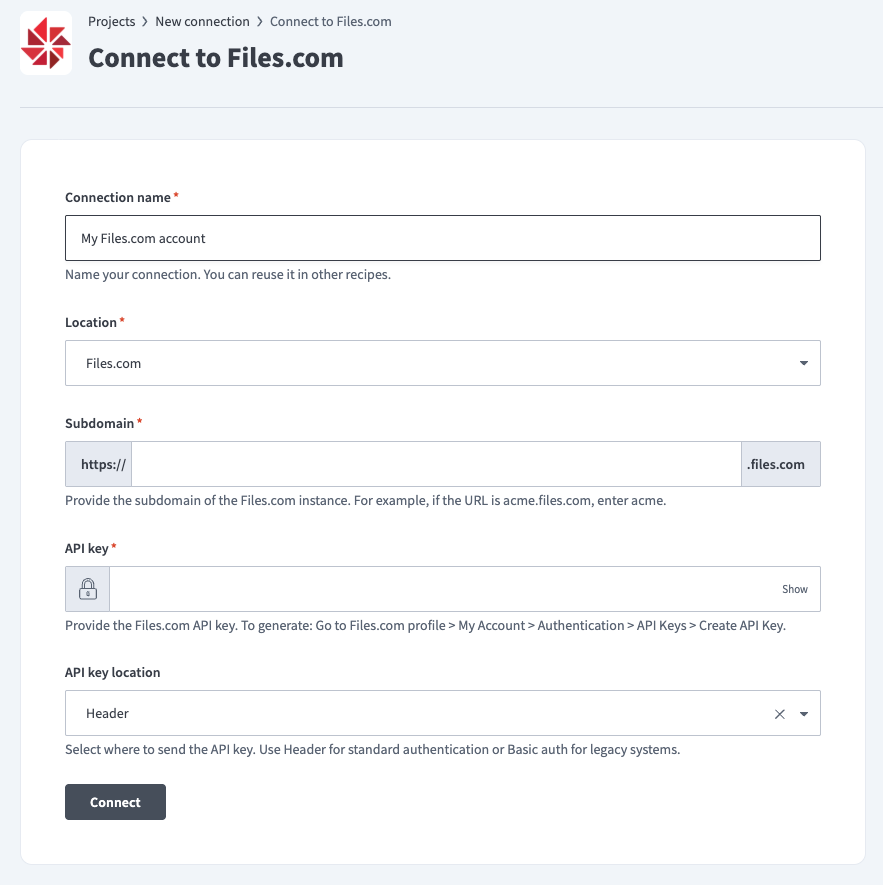Open the API key location dropdown arrow

[803, 713]
